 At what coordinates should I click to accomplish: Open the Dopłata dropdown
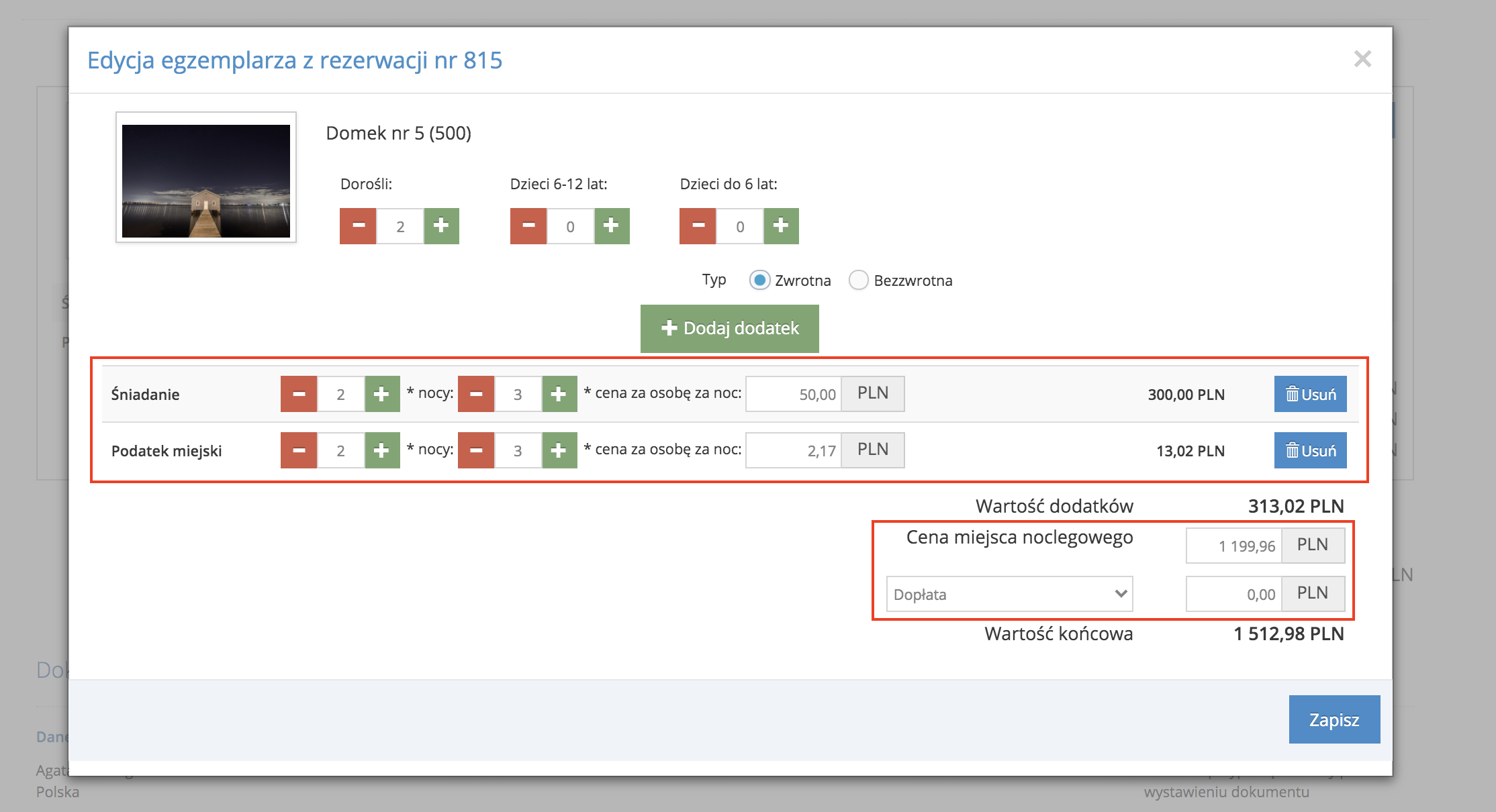pyautogui.click(x=1009, y=594)
